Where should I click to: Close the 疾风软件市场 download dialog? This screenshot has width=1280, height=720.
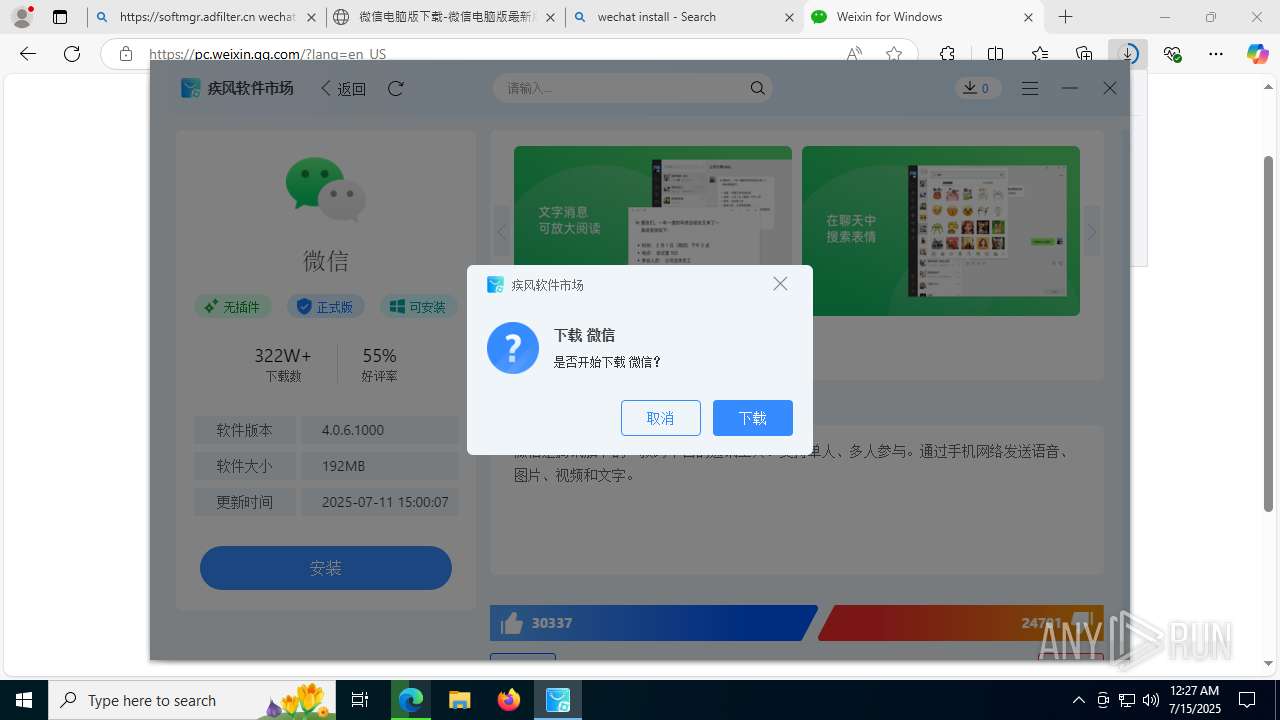(x=780, y=284)
